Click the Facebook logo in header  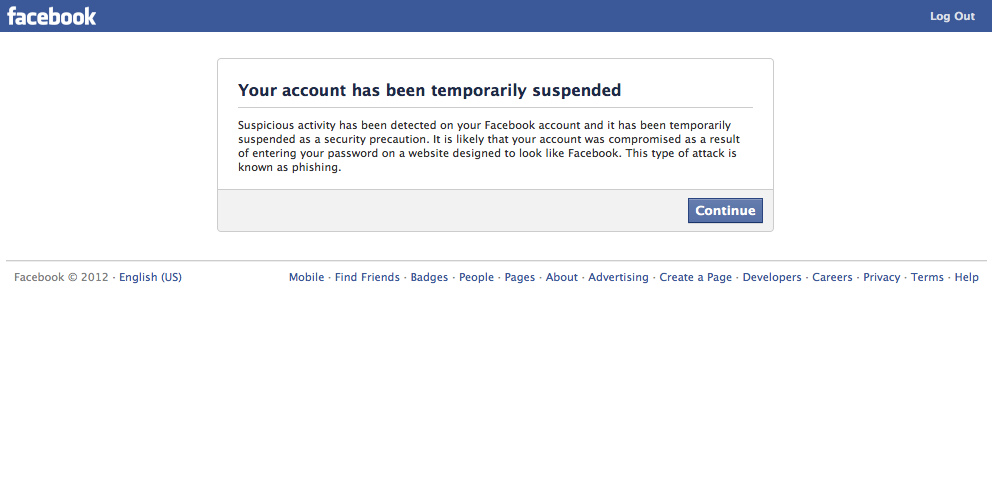point(52,16)
